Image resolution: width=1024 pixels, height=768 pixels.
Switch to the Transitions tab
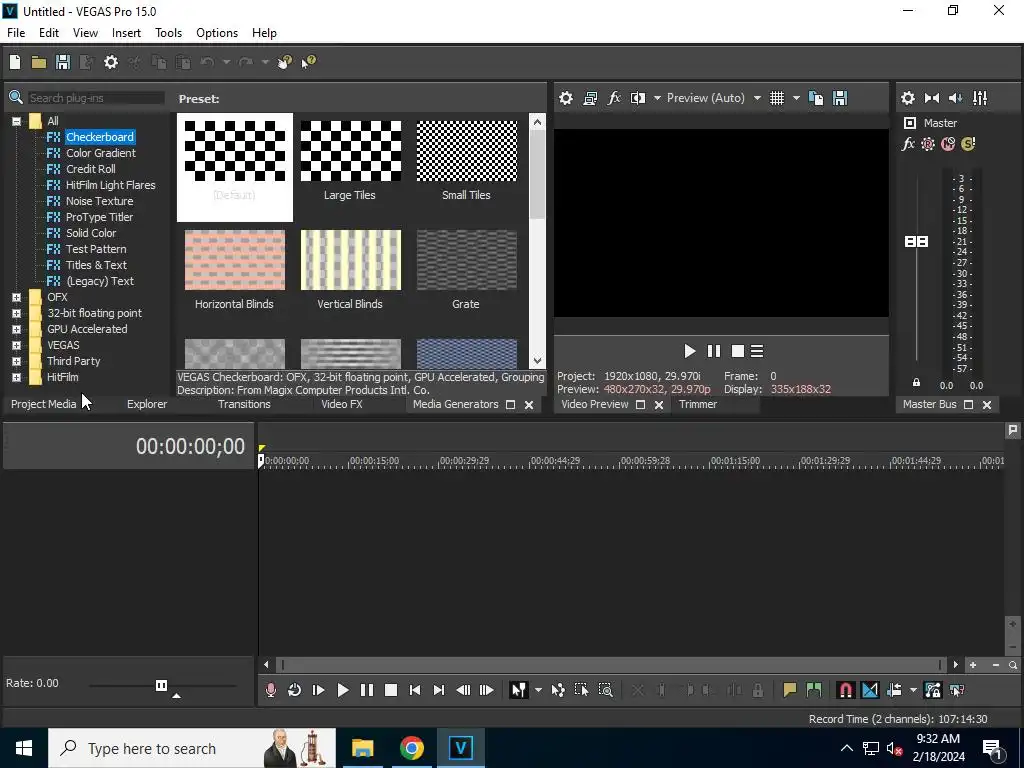244,404
